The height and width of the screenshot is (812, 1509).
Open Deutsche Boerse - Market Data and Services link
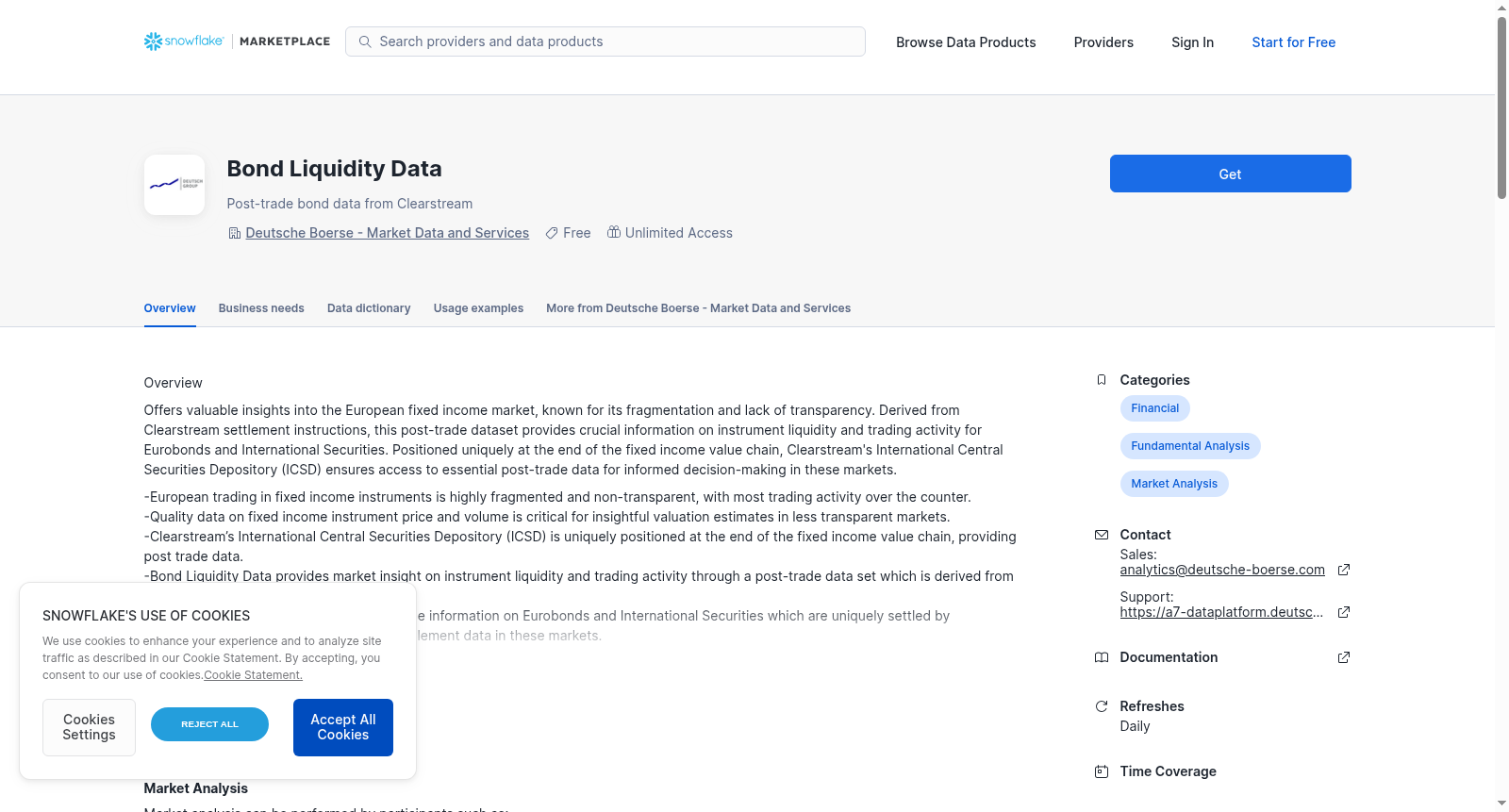(x=387, y=233)
